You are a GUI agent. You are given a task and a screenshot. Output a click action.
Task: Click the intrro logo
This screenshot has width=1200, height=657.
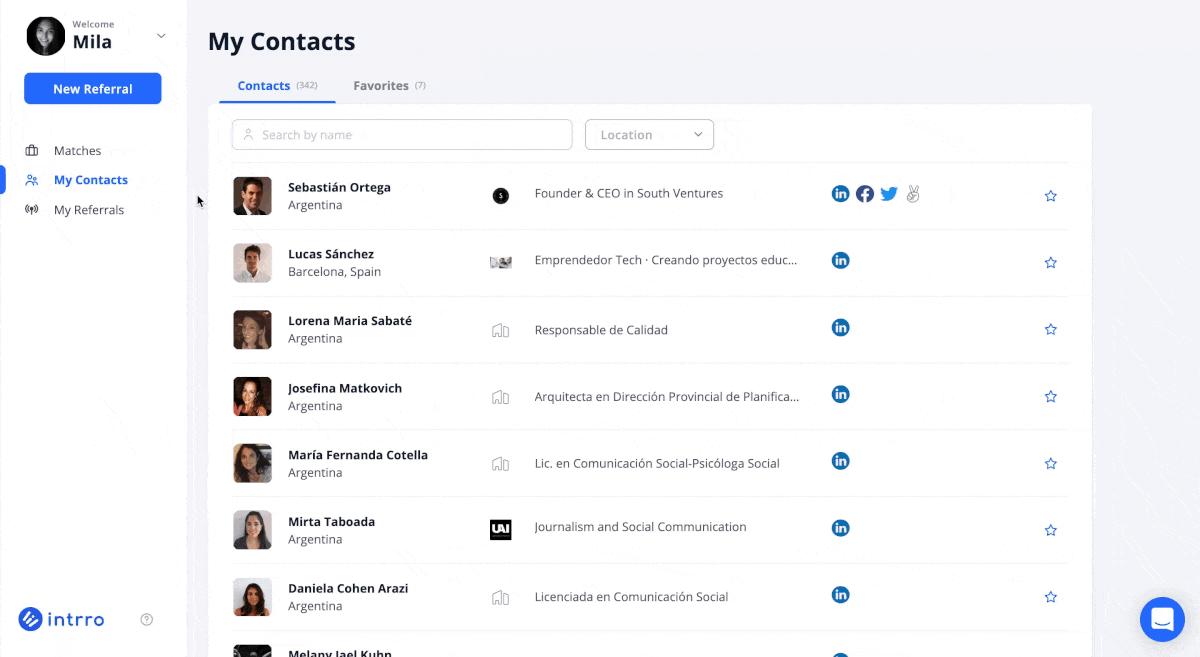[61, 620]
